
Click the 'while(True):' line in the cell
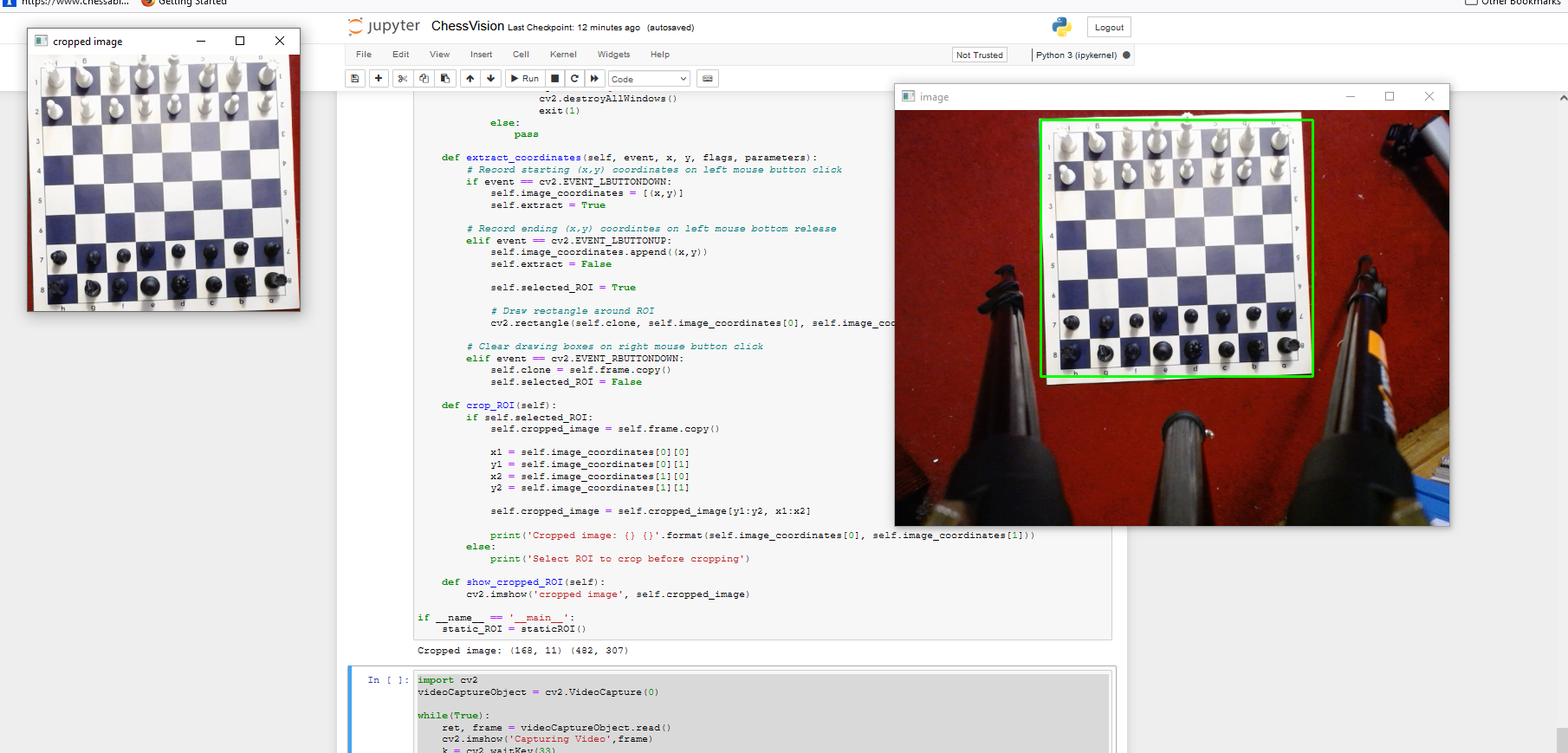[453, 716]
